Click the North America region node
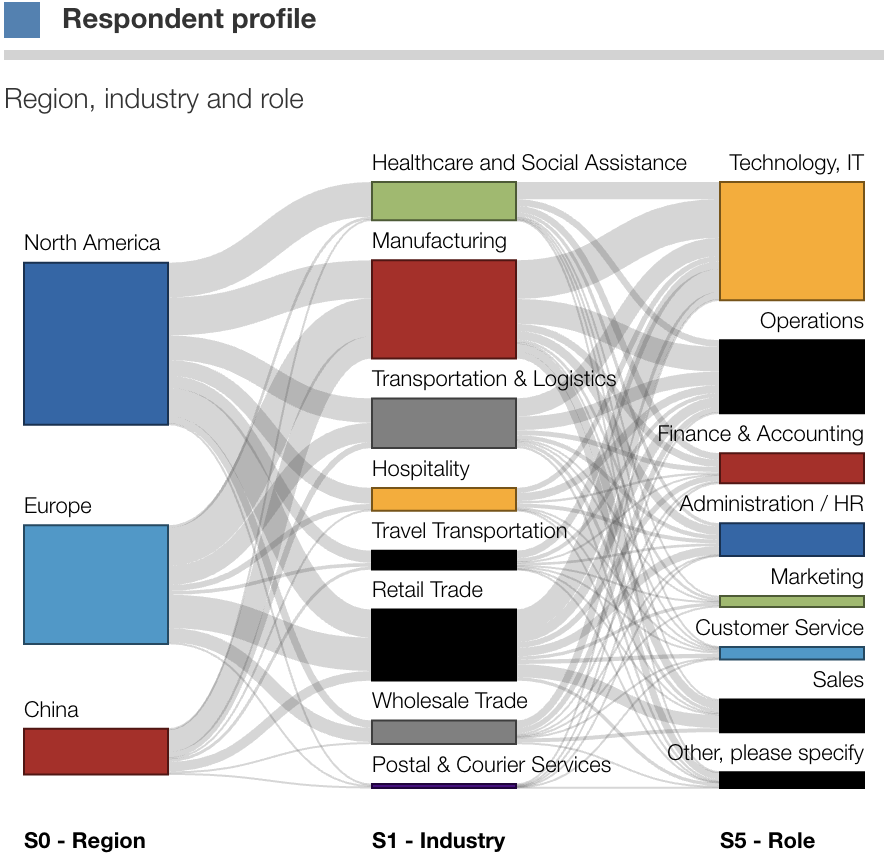The height and width of the screenshot is (866, 888). point(96,343)
